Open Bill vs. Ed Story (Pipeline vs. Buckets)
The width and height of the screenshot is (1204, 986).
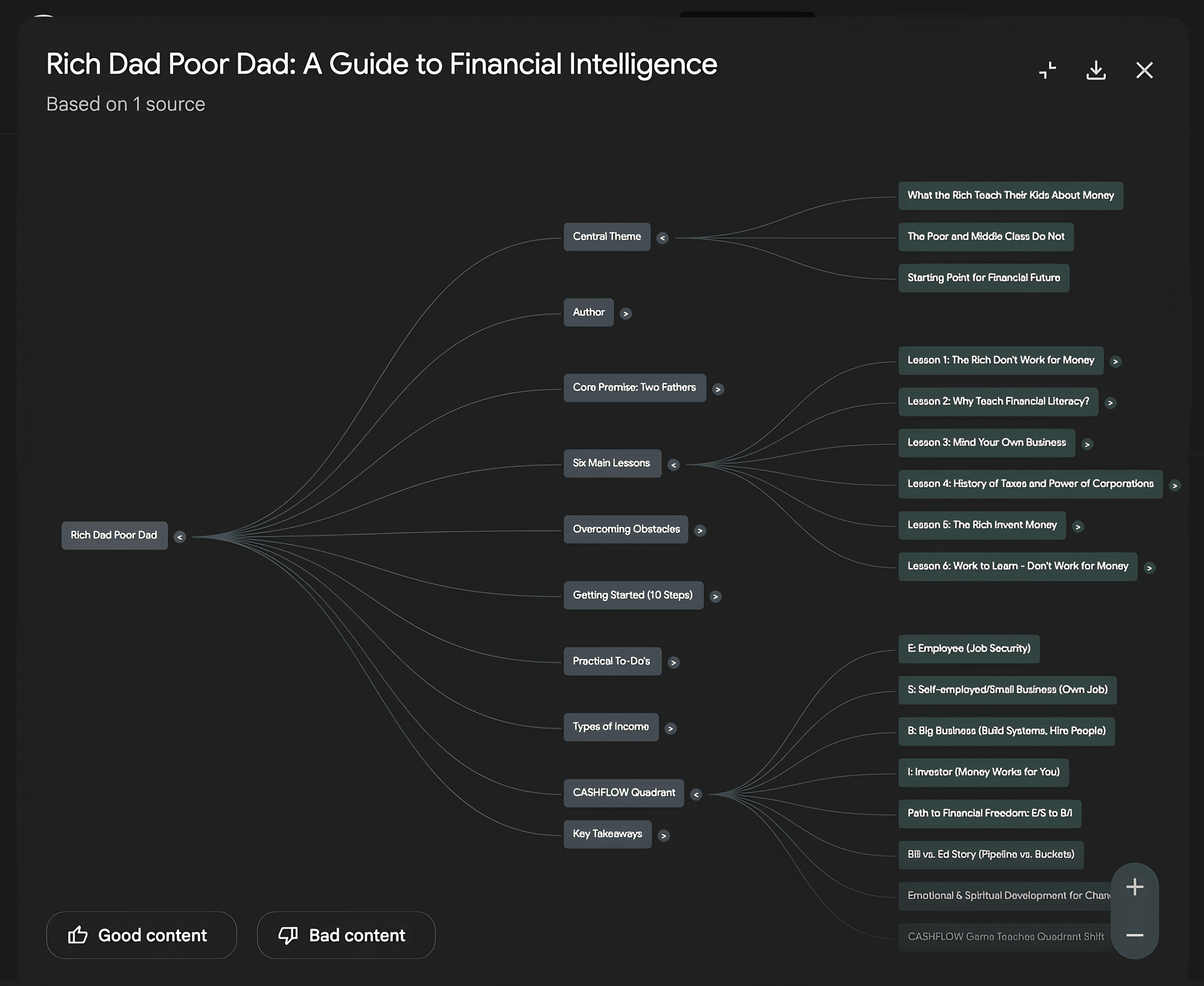point(991,855)
